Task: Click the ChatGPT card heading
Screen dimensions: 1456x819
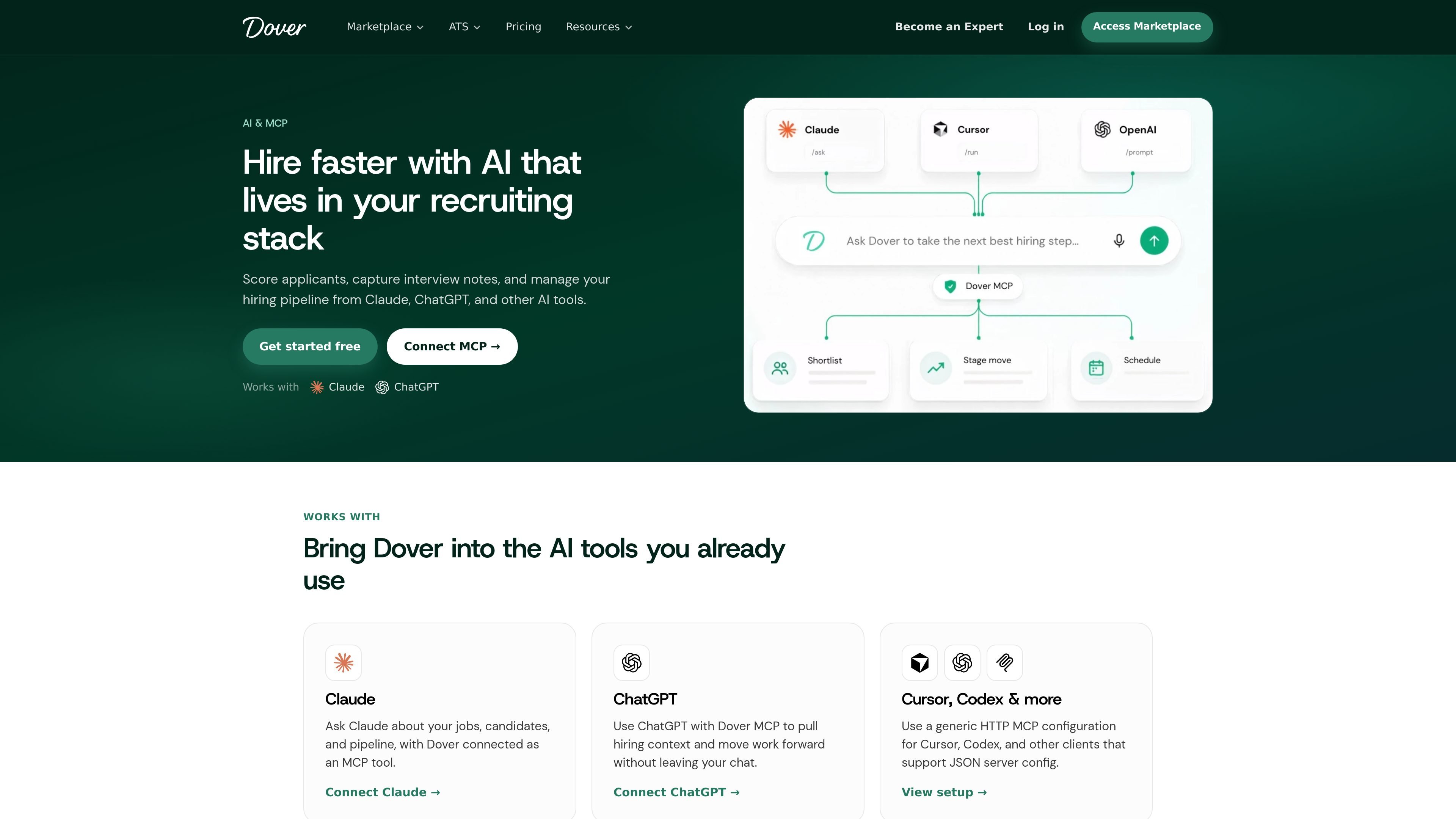Action: point(645,699)
